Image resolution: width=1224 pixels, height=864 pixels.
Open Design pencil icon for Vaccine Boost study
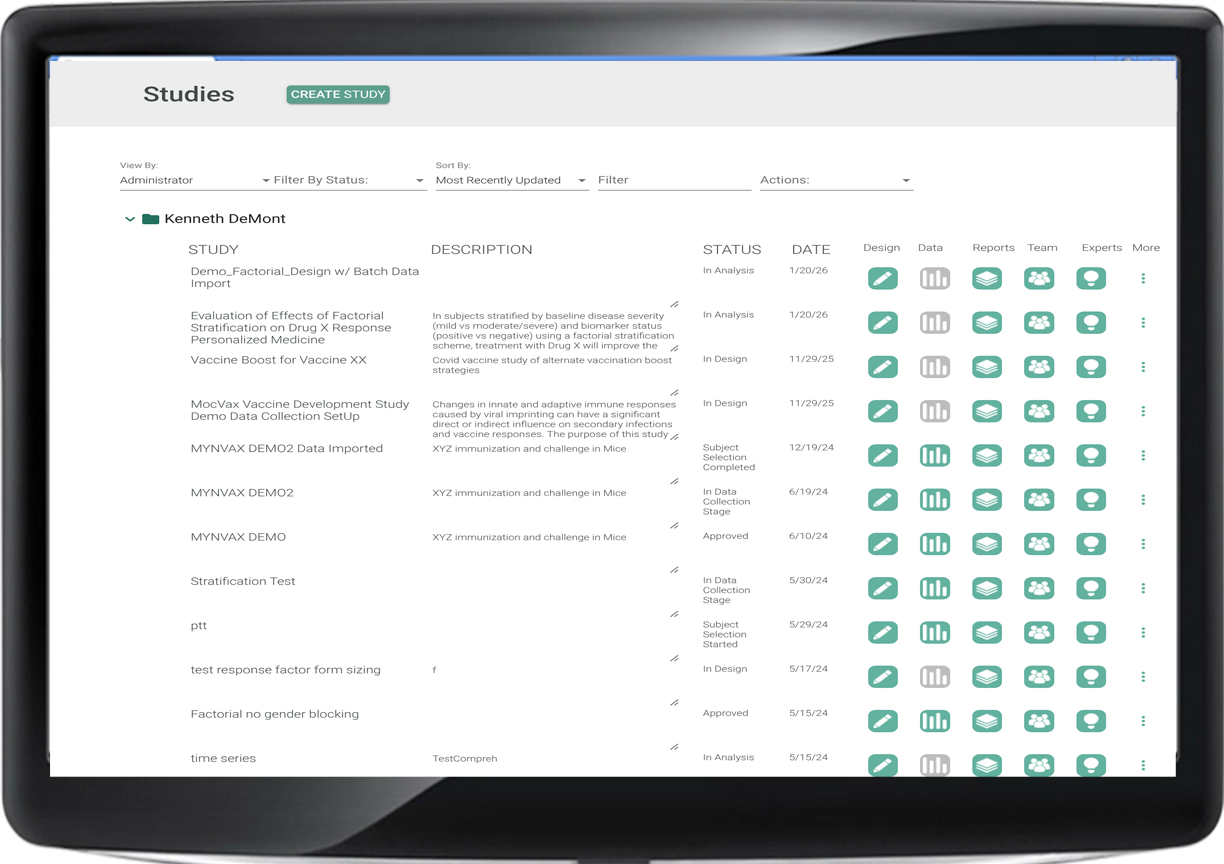pyautogui.click(x=882, y=367)
